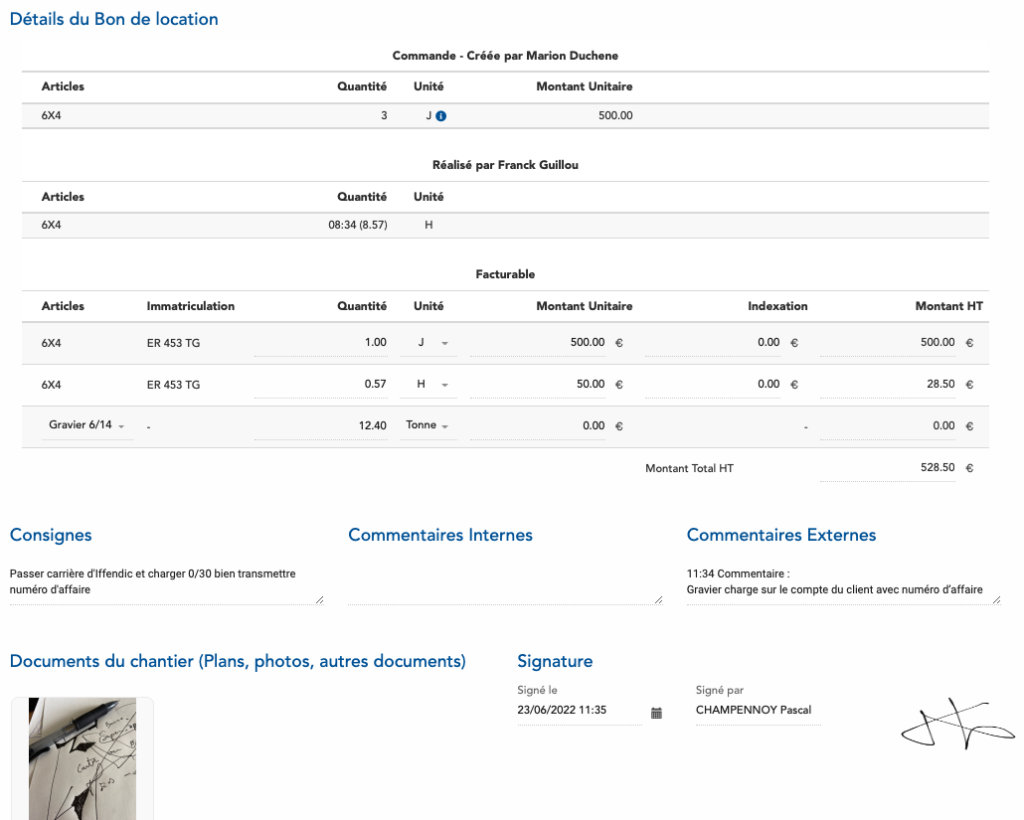Image resolution: width=1024 pixels, height=820 pixels.
Task: Click the quantity field containing 1.00
Action: pyautogui.click(x=322, y=342)
